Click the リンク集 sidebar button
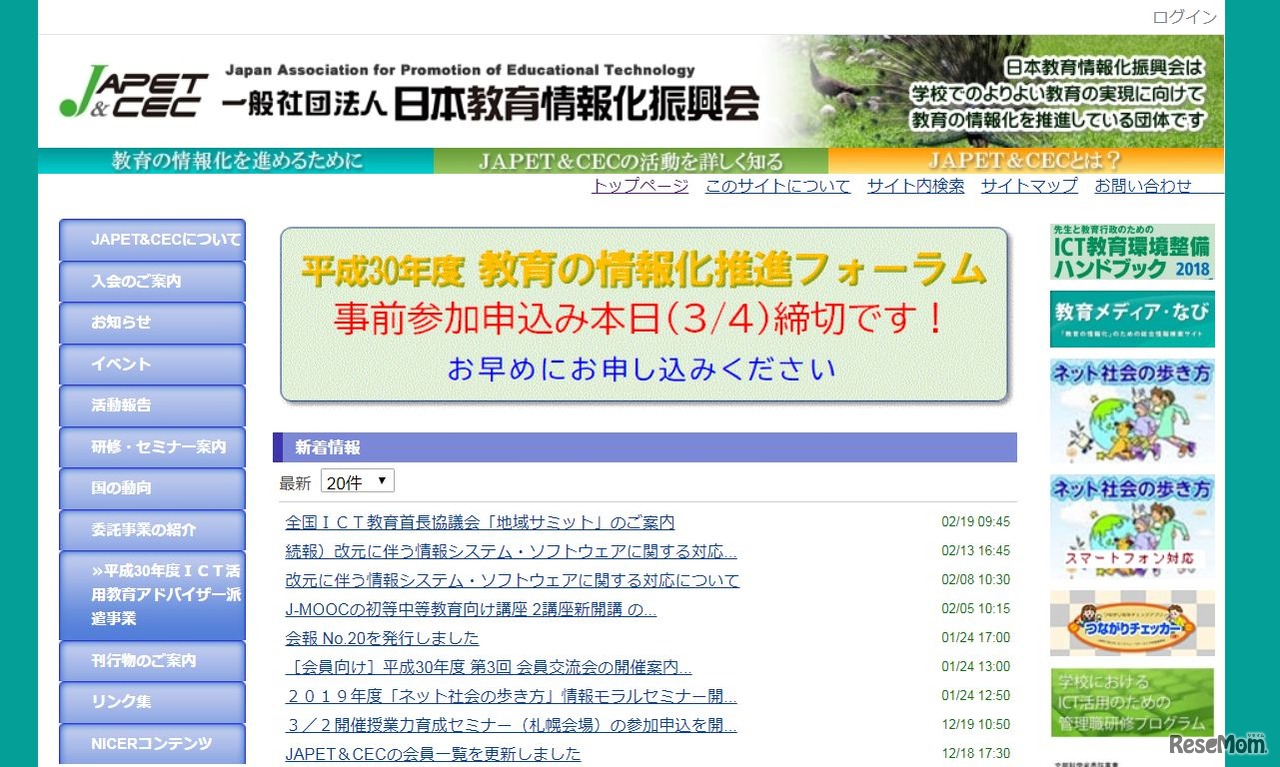Image resolution: width=1280 pixels, height=767 pixels. [x=151, y=702]
